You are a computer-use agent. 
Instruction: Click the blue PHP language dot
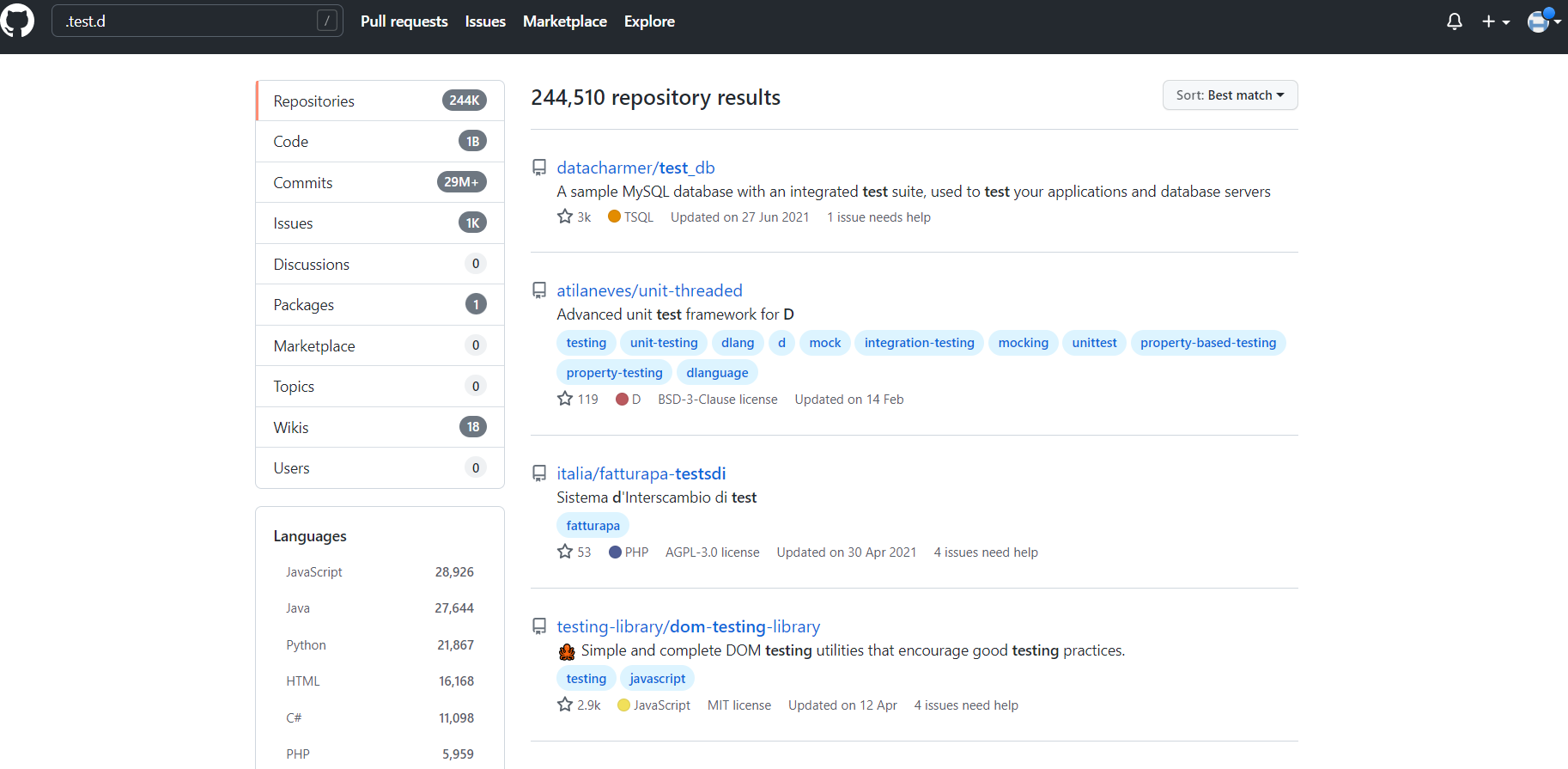point(615,552)
